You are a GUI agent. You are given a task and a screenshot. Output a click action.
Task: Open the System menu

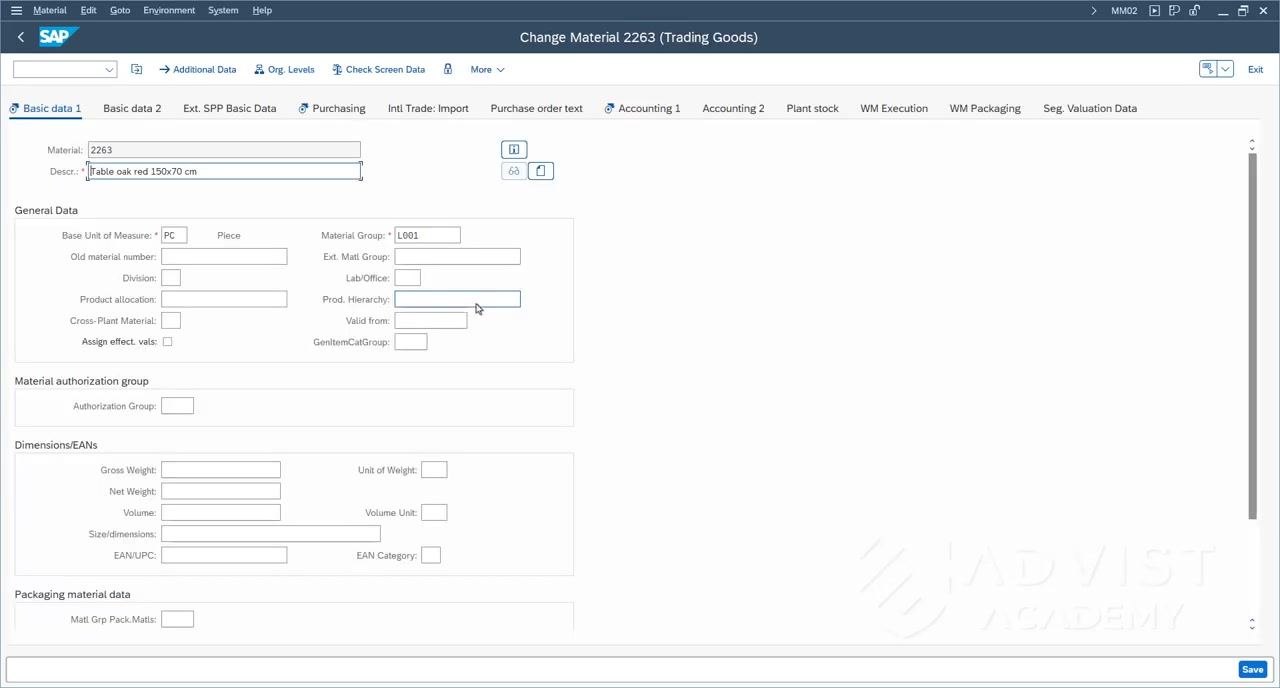point(223,10)
